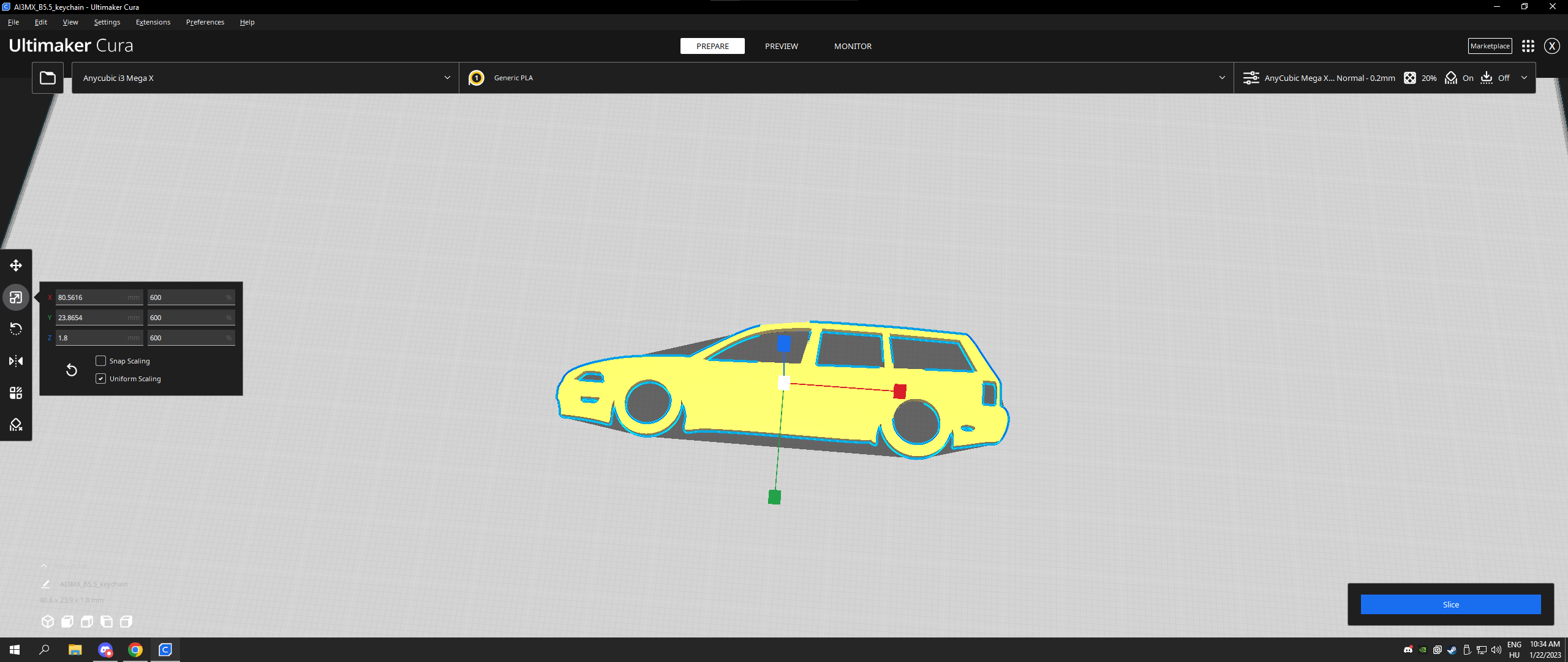Image resolution: width=1568 pixels, height=662 pixels.
Task: Click the Z scale percent field
Action: (x=191, y=338)
